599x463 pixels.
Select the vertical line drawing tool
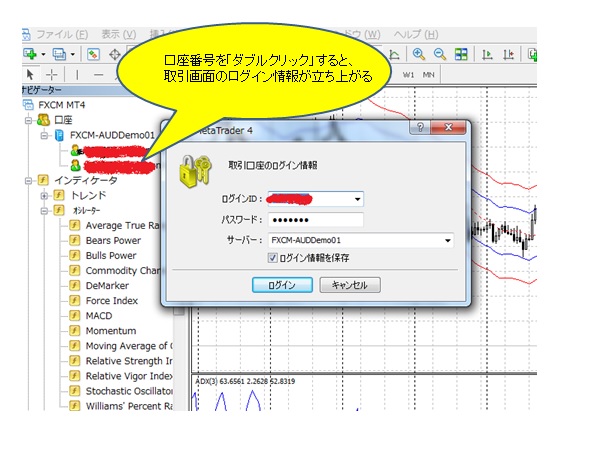[77, 74]
